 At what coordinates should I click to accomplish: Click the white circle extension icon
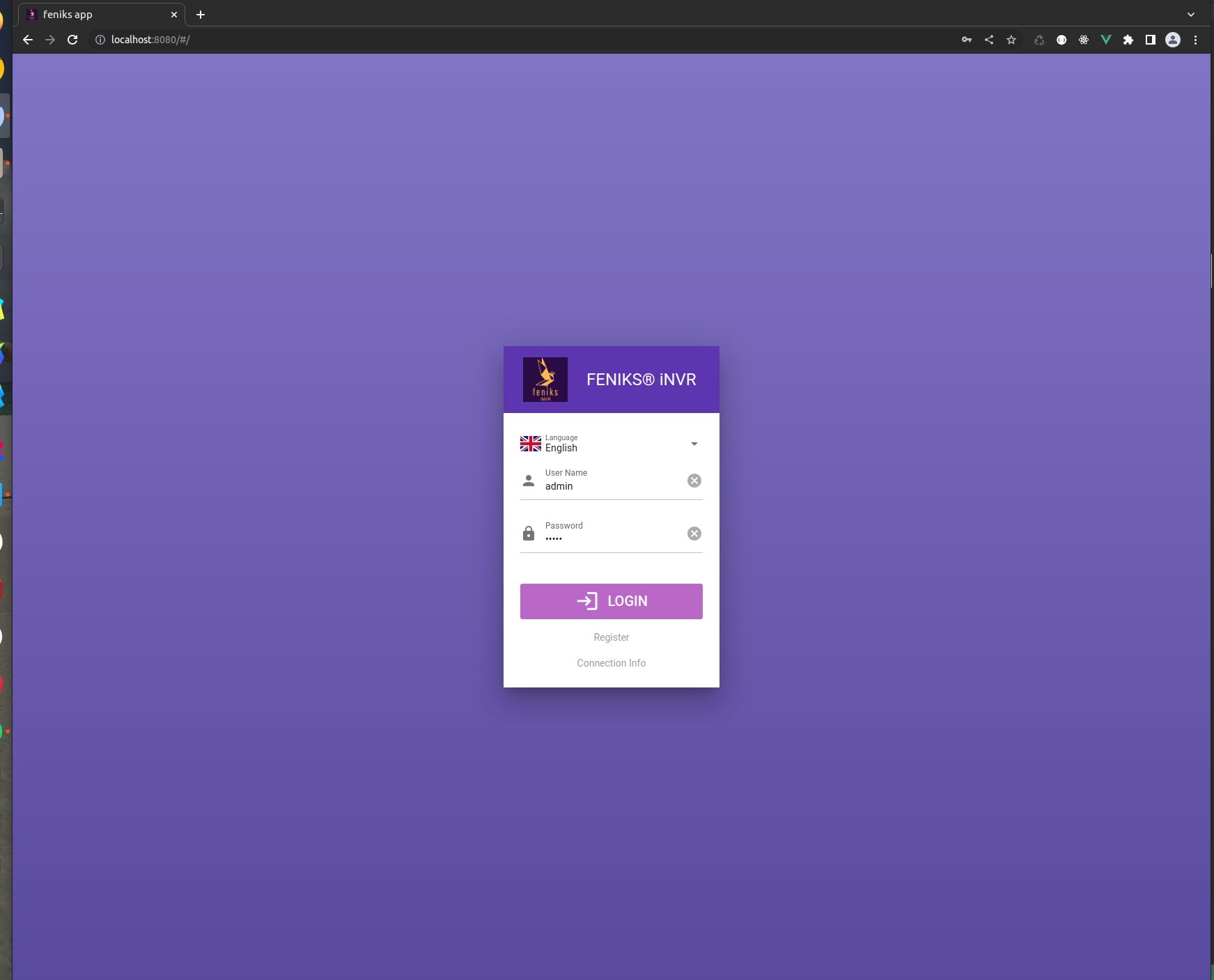1061,40
